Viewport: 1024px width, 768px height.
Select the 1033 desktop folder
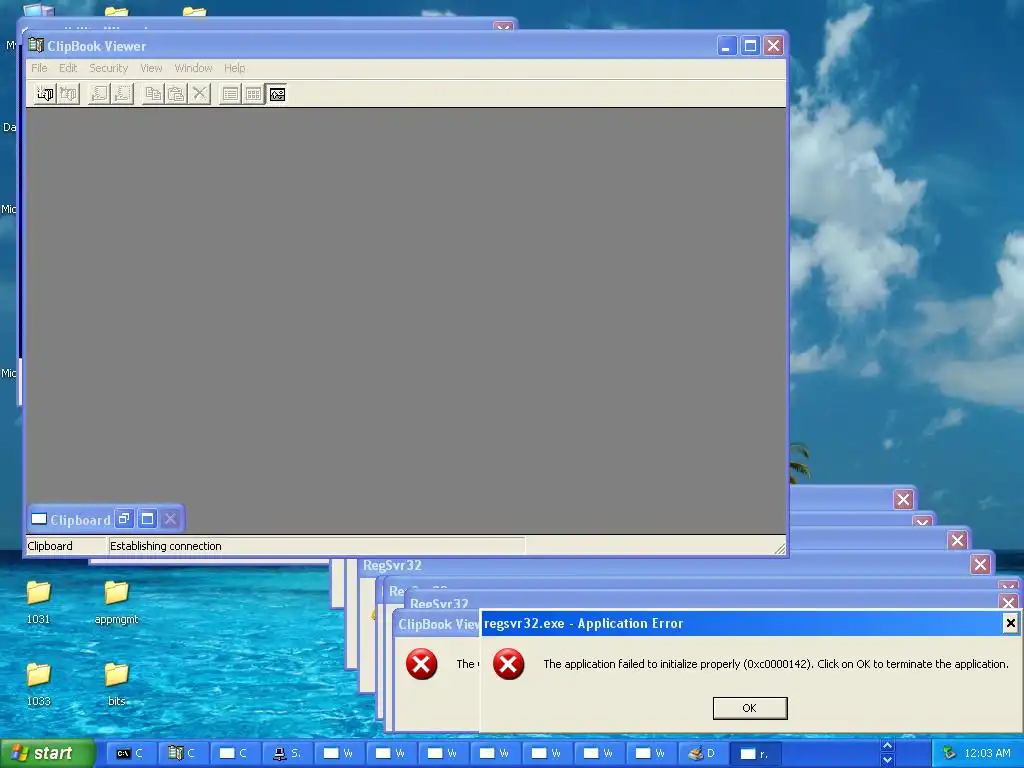(x=39, y=684)
